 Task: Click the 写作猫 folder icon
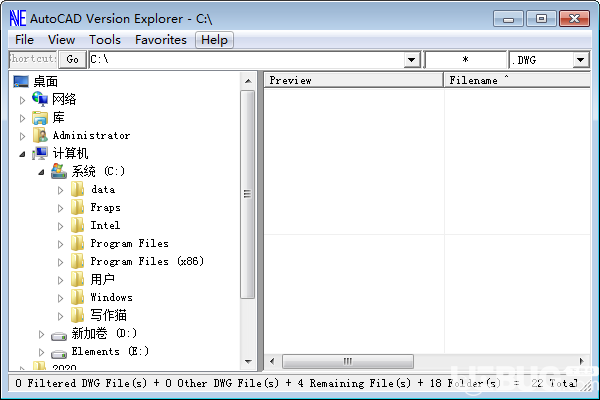[x=78, y=315]
